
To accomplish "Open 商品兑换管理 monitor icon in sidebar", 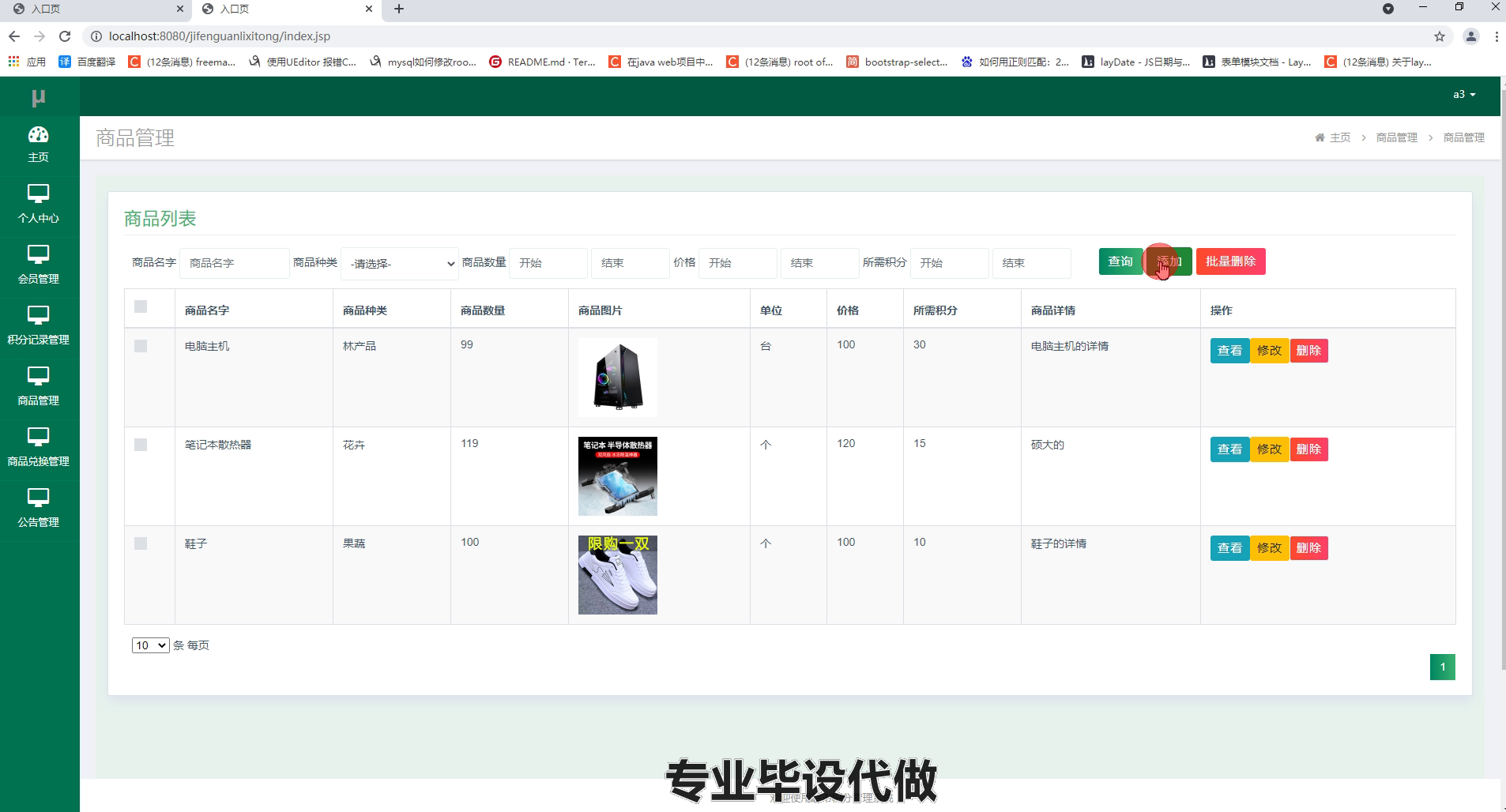I will point(38,437).
